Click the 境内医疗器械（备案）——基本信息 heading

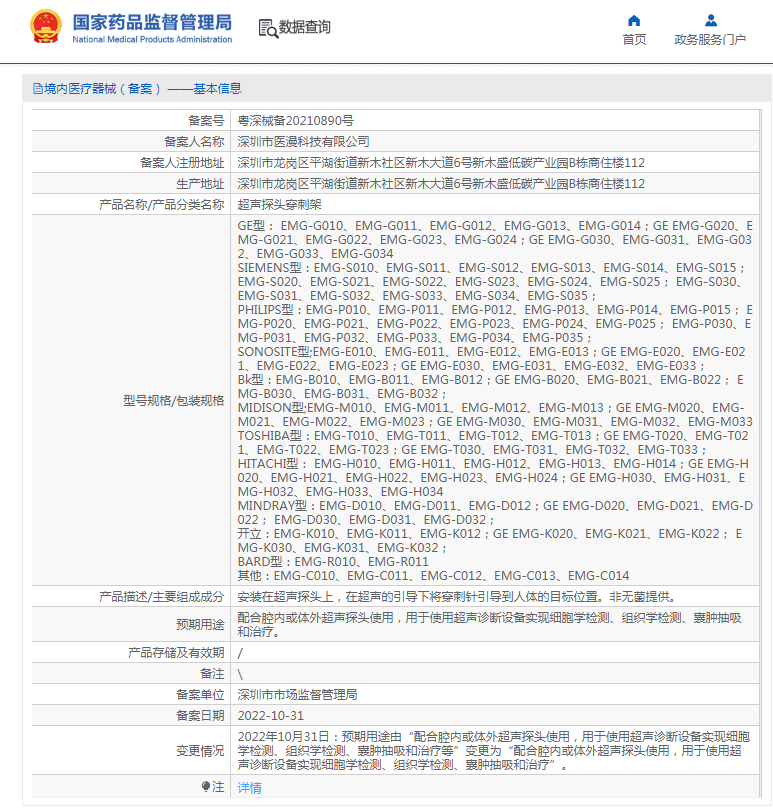tap(143, 89)
